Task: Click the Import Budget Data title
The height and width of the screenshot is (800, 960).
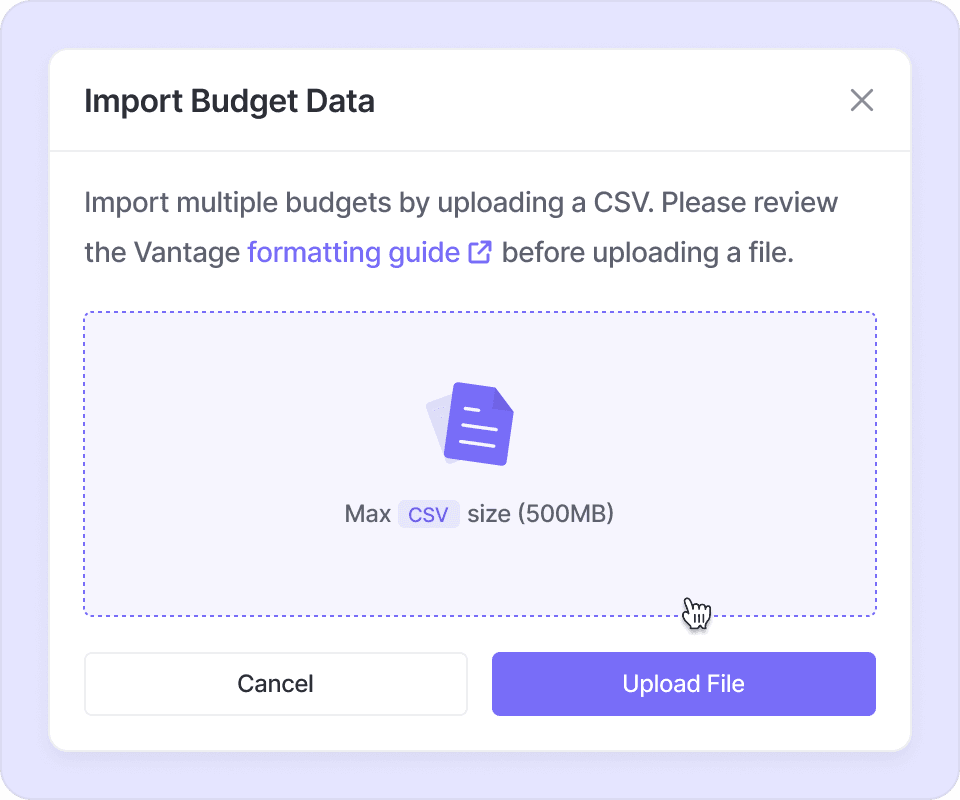Action: pos(229,101)
